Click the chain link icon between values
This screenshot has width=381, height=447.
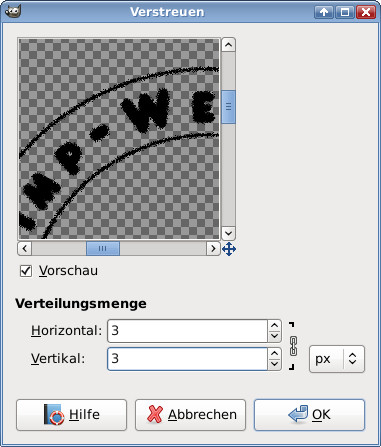(293, 346)
